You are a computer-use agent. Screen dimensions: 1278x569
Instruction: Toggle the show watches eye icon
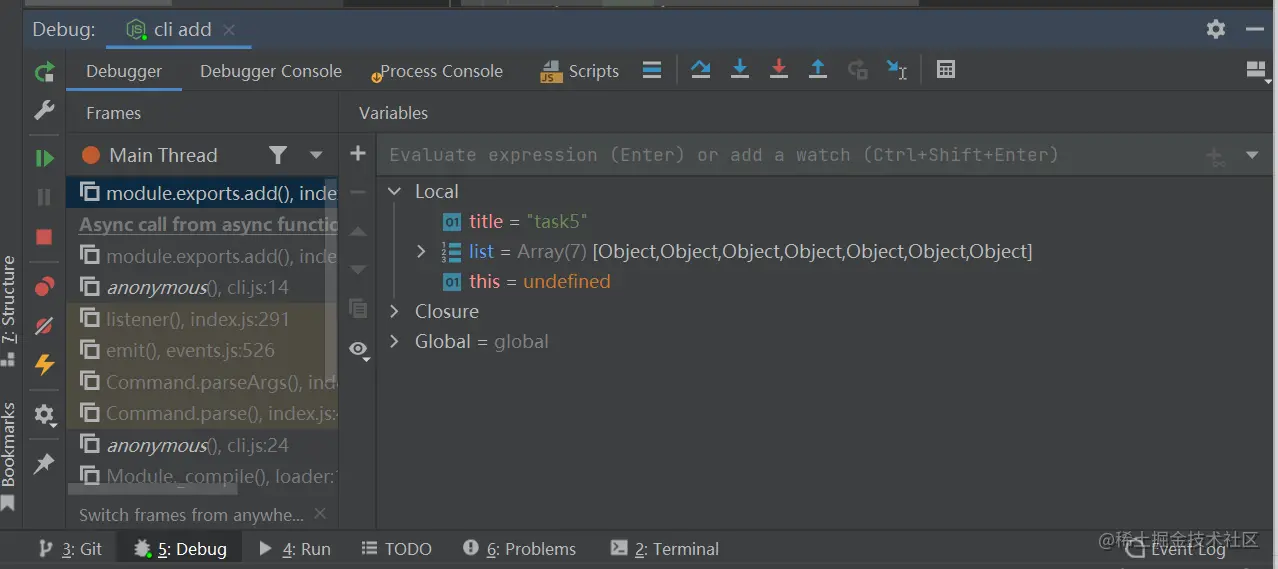tap(358, 349)
